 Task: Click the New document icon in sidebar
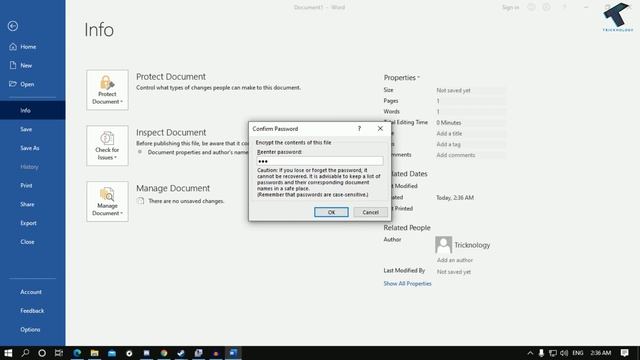[13, 65]
